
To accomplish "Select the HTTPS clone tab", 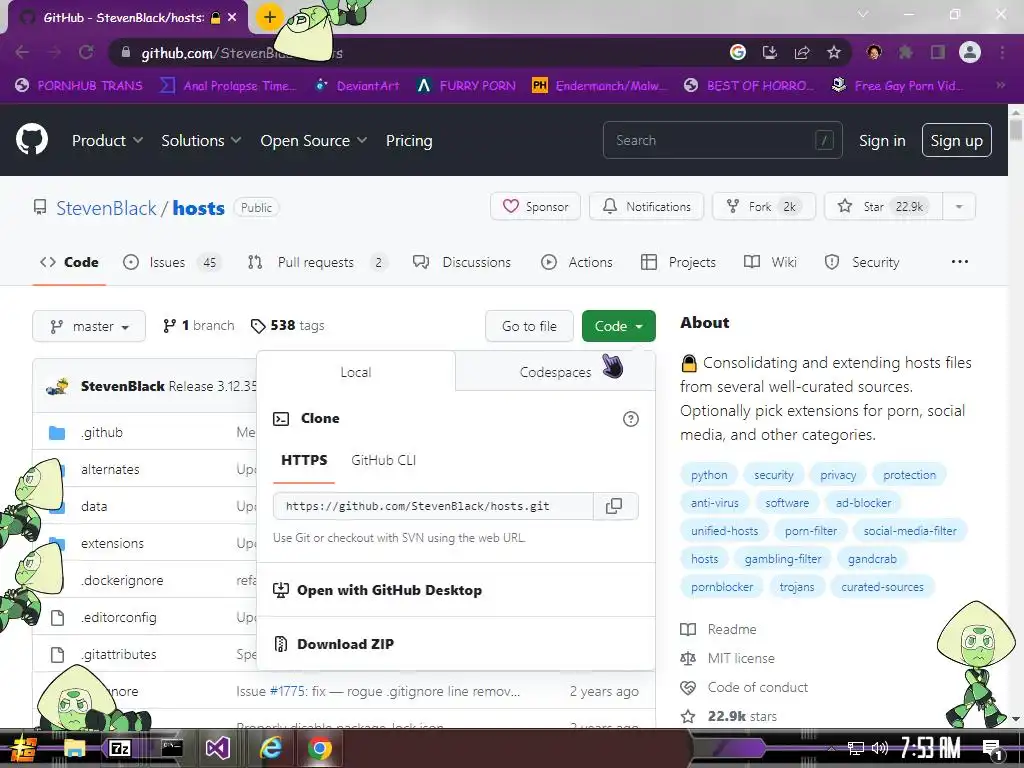I will (304, 460).
